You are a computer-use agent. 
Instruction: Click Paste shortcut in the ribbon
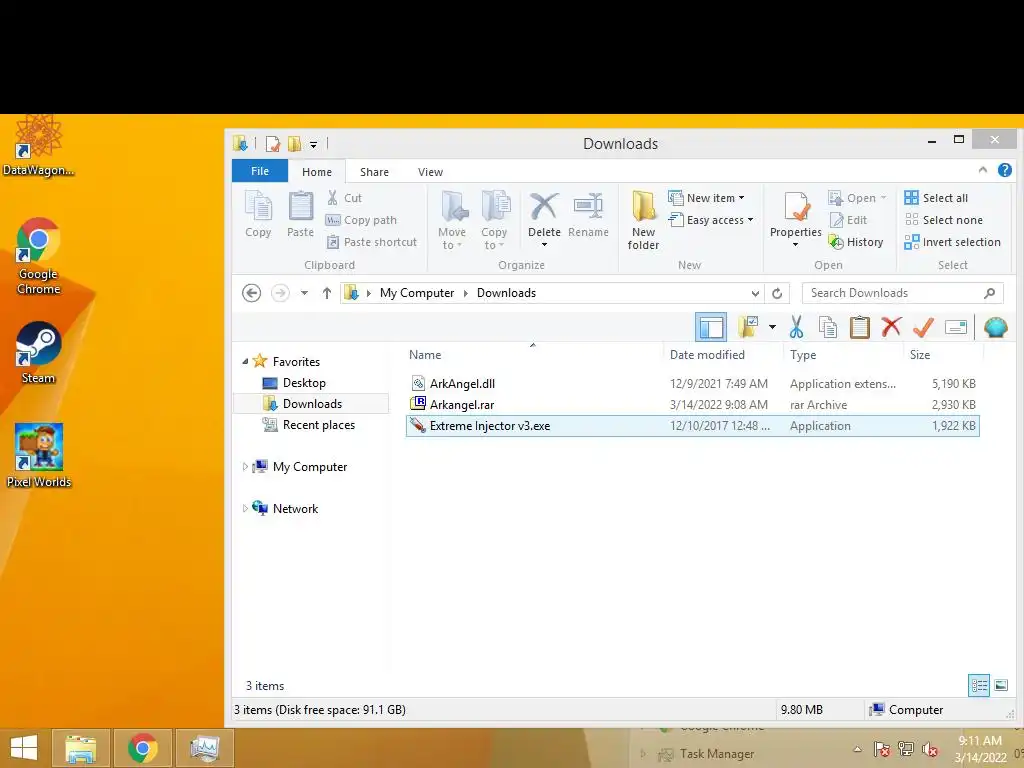point(371,242)
